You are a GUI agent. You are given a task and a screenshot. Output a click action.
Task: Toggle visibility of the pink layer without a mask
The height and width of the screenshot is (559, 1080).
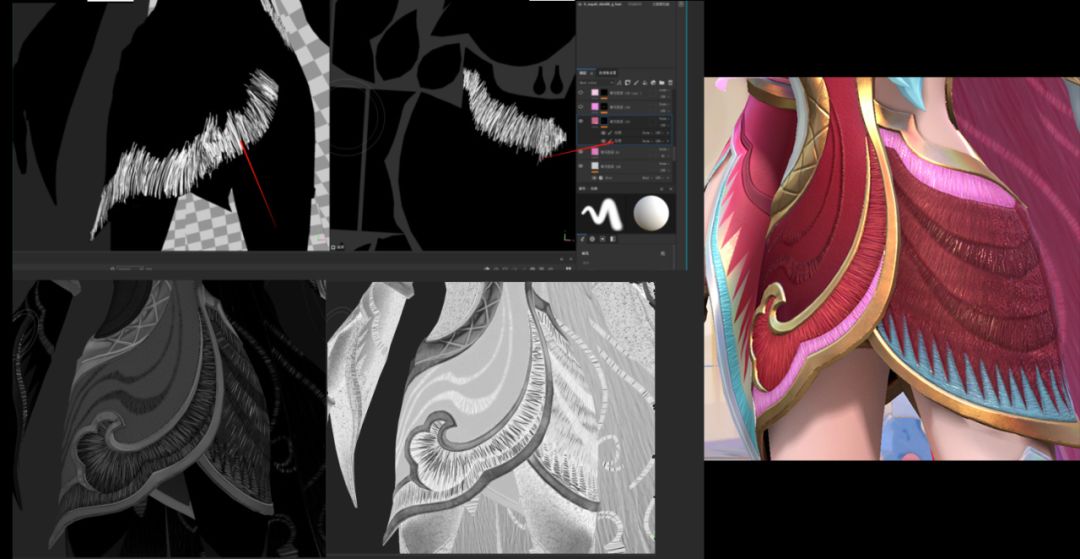pyautogui.click(x=581, y=151)
